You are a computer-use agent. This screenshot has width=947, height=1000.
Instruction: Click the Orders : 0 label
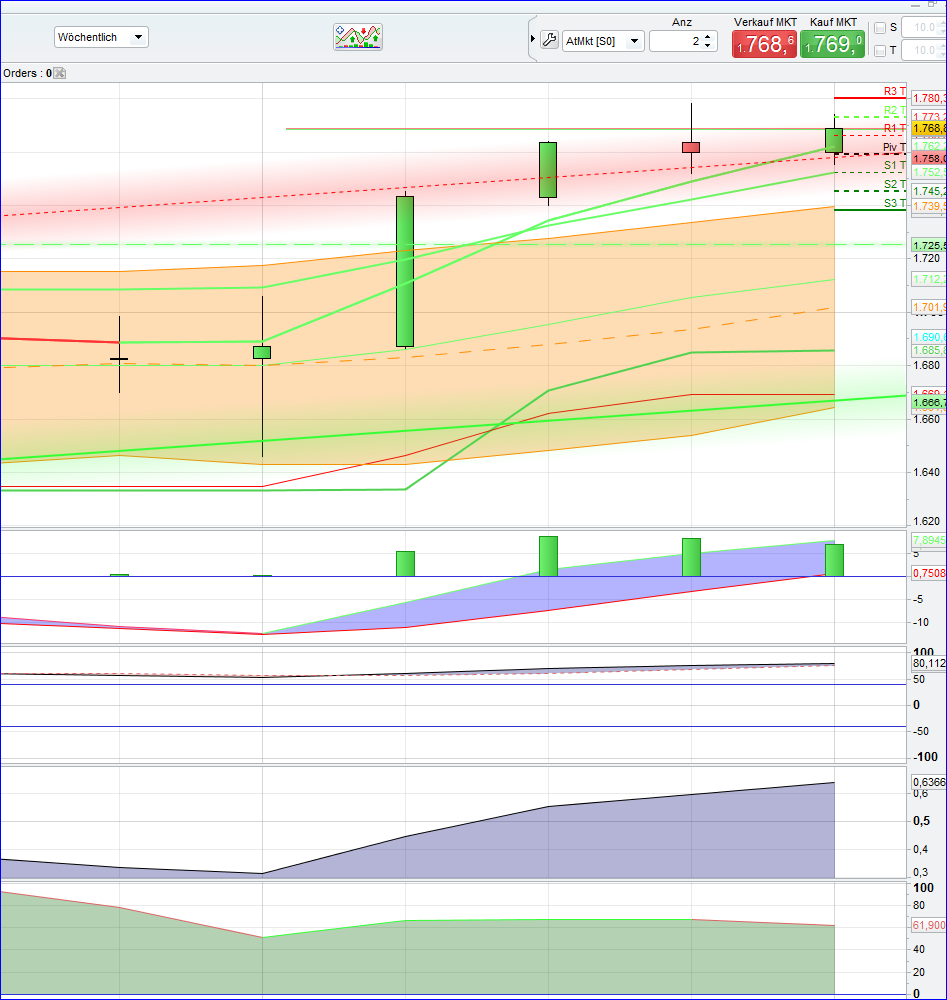click(27, 73)
